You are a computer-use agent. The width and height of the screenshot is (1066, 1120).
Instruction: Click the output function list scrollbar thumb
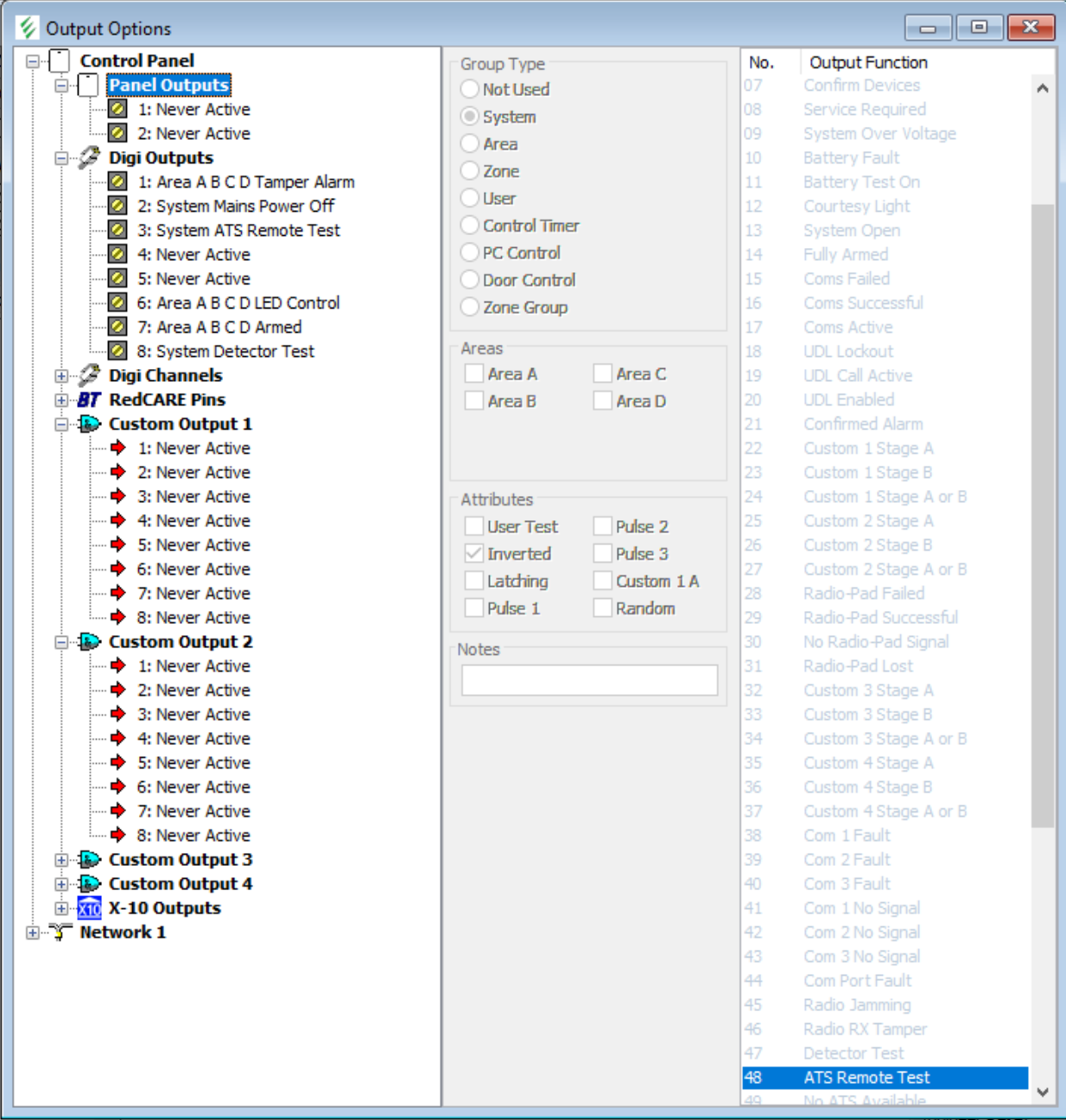click(1043, 514)
